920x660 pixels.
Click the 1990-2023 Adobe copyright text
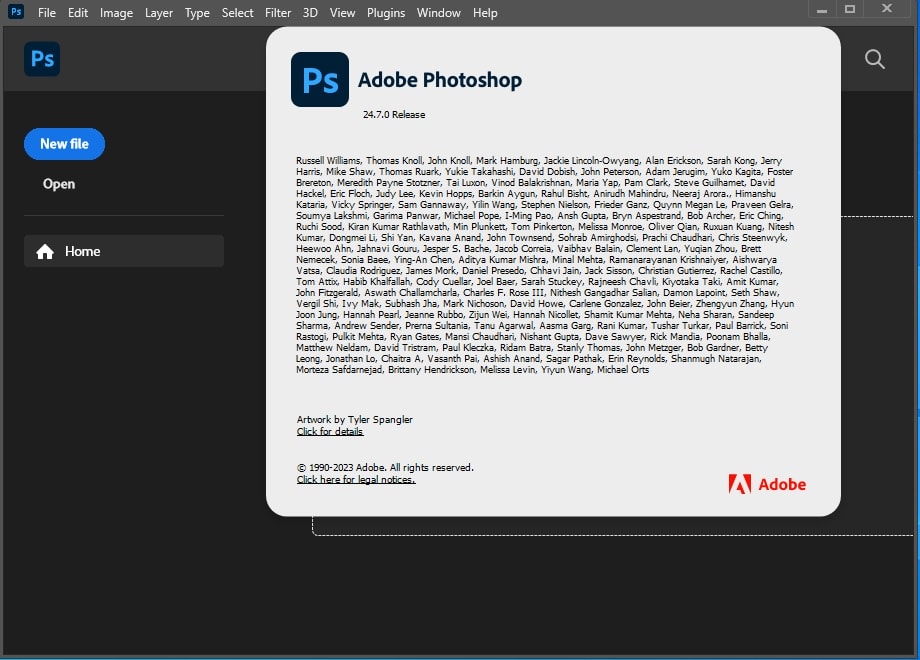(385, 468)
